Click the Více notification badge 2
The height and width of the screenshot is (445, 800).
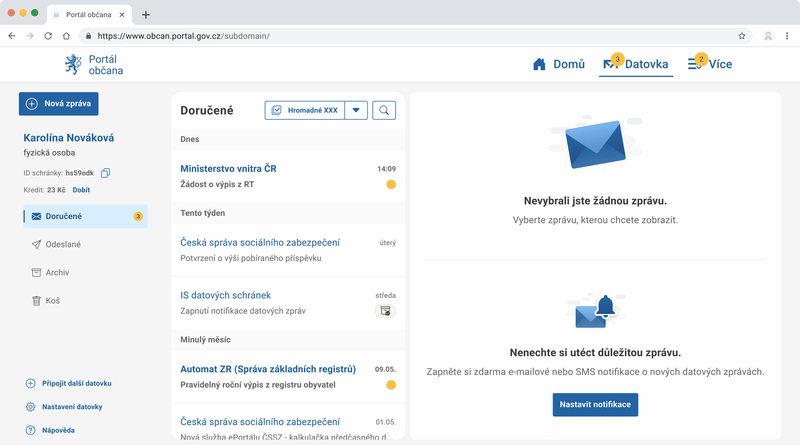click(x=701, y=59)
